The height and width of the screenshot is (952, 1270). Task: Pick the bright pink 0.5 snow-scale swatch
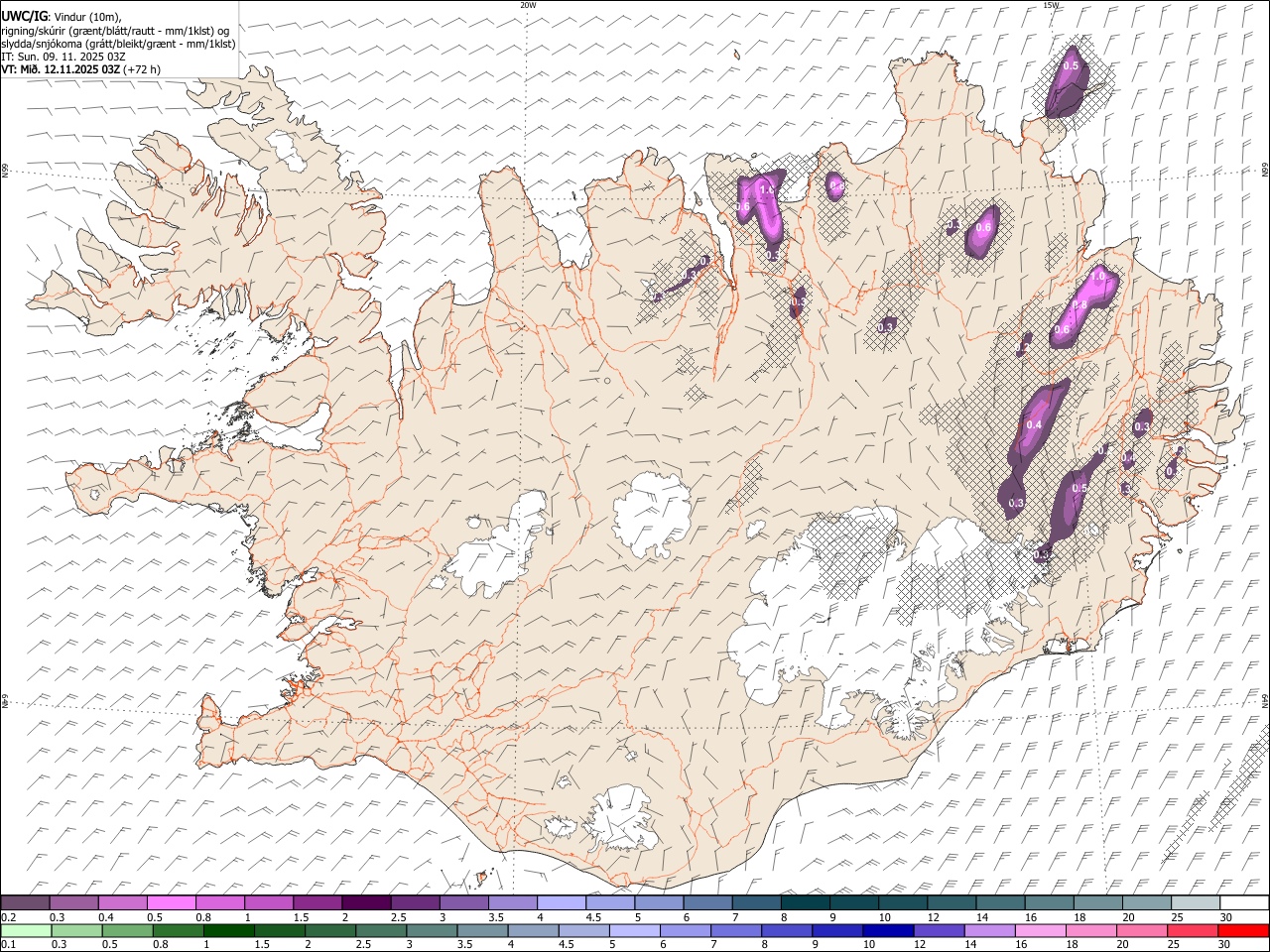click(171, 903)
